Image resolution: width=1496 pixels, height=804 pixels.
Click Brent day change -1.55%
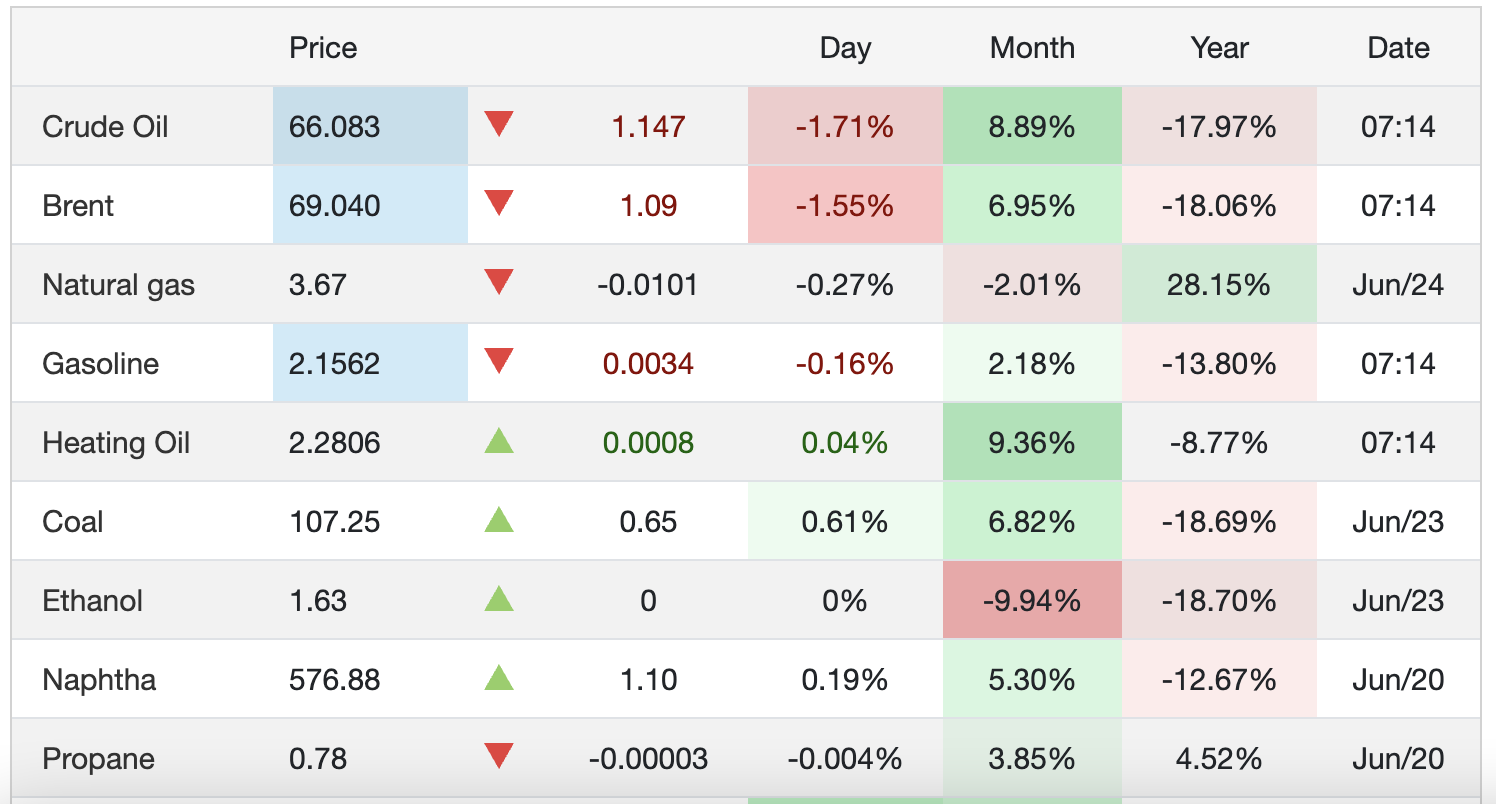tap(845, 206)
